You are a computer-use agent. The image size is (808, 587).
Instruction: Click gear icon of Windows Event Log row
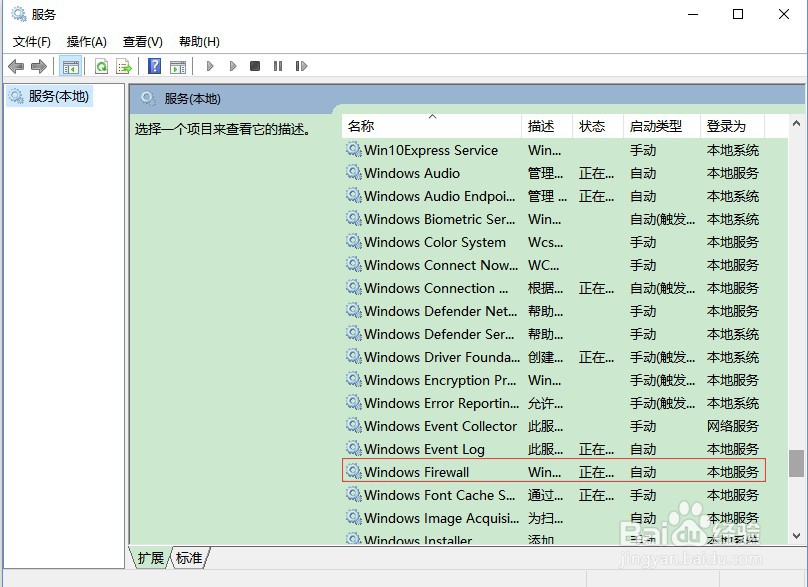point(354,448)
